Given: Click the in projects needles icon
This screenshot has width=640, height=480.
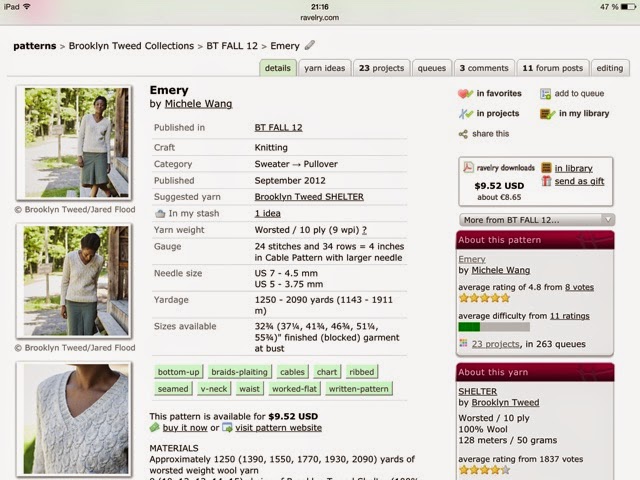Looking at the screenshot, I should 465,113.
